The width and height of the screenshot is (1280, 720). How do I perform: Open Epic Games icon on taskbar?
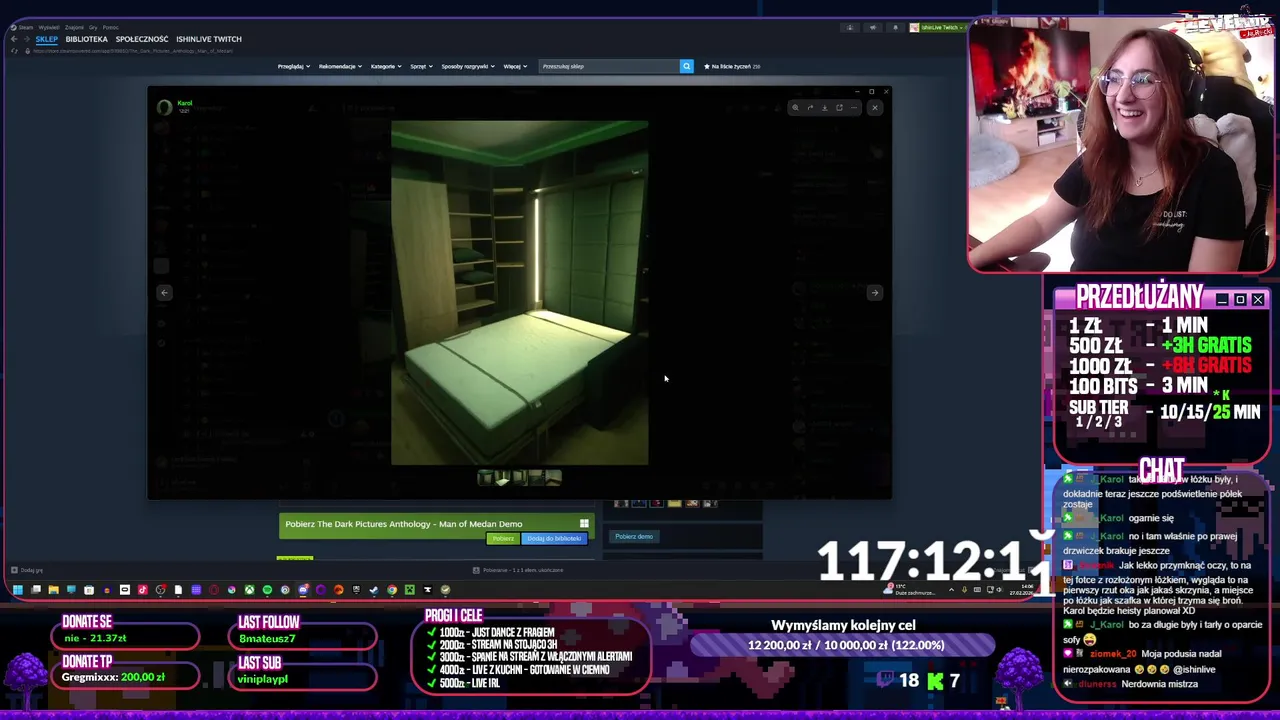356,590
